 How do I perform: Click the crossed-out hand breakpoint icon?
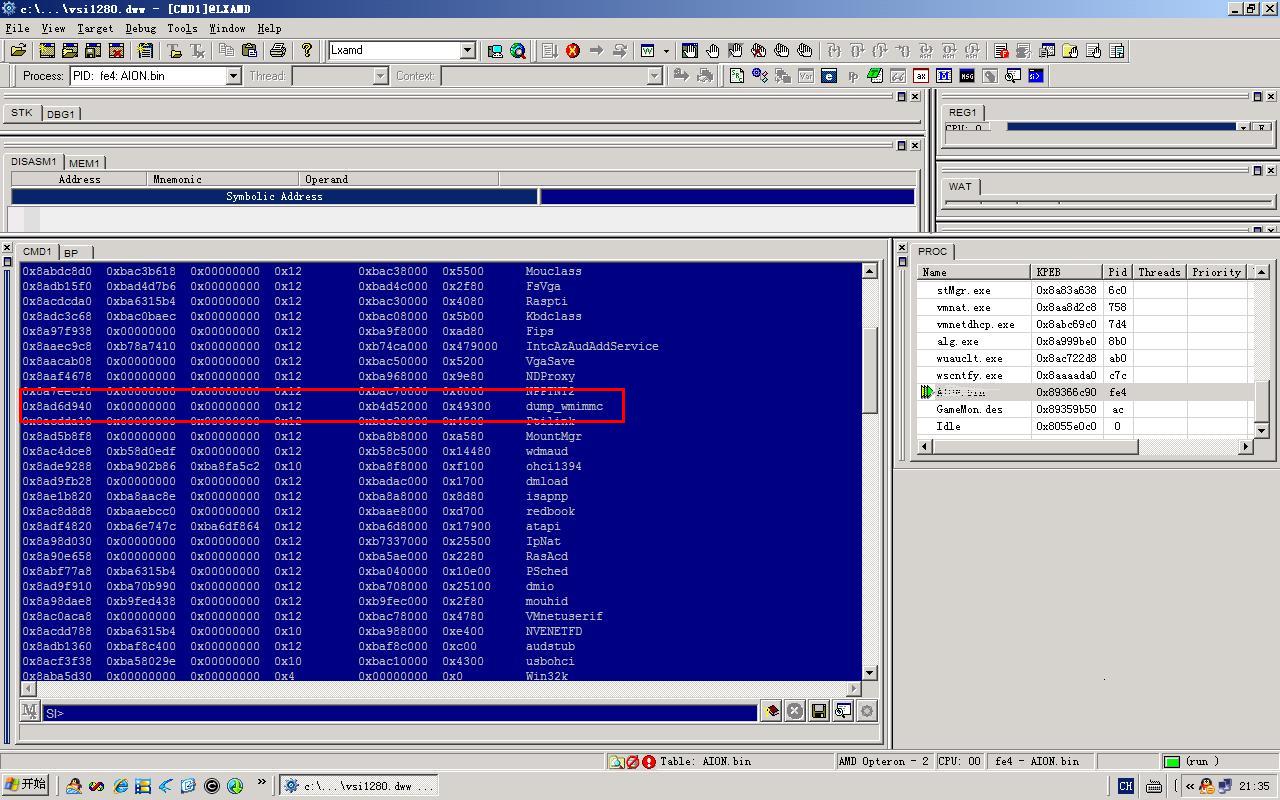(758, 50)
